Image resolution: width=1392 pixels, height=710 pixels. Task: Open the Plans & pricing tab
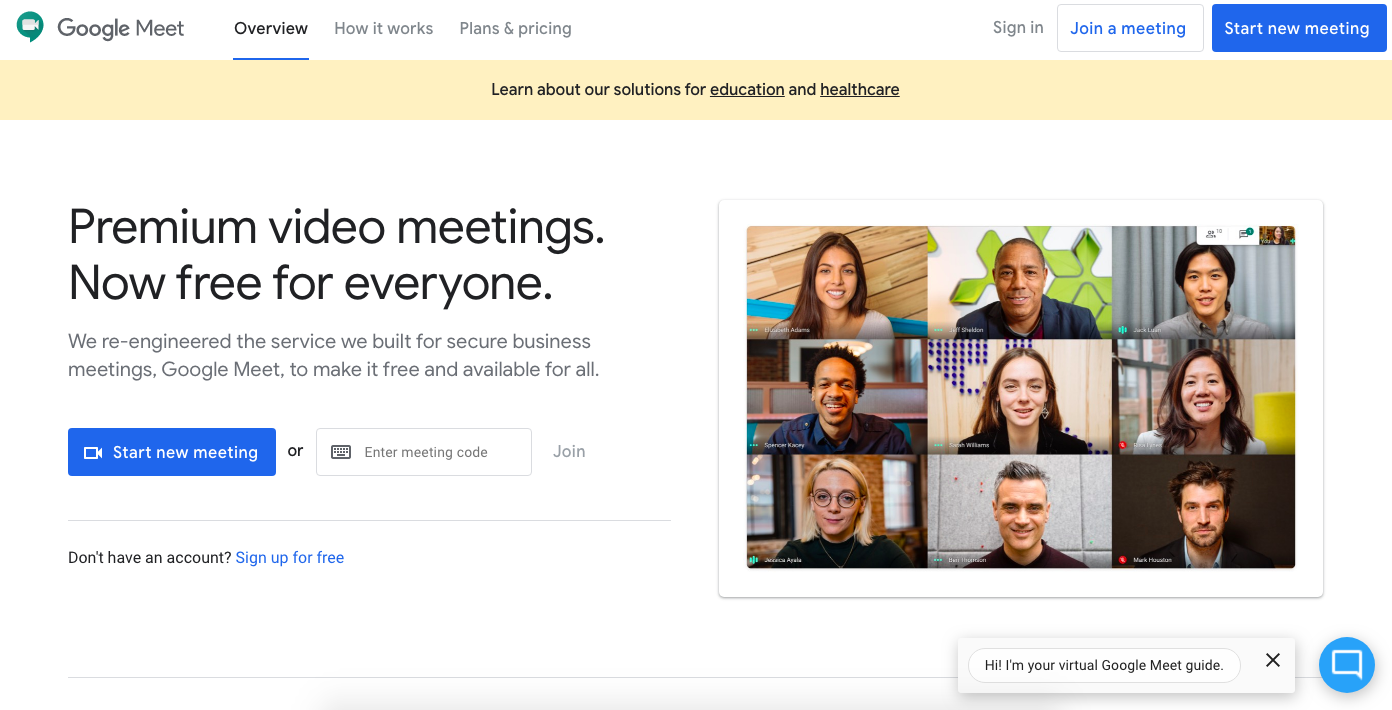(515, 28)
